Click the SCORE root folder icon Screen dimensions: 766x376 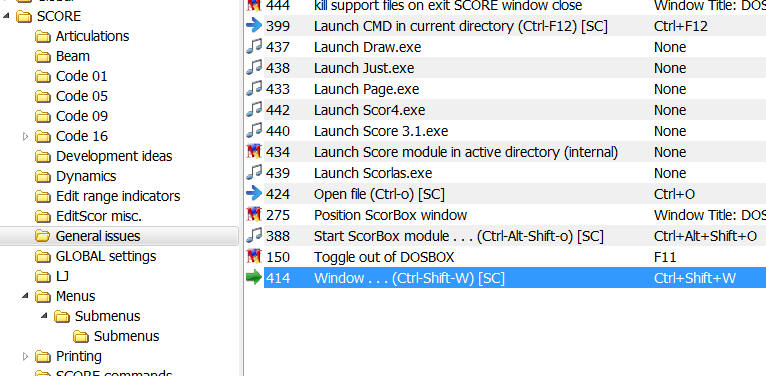click(24, 17)
